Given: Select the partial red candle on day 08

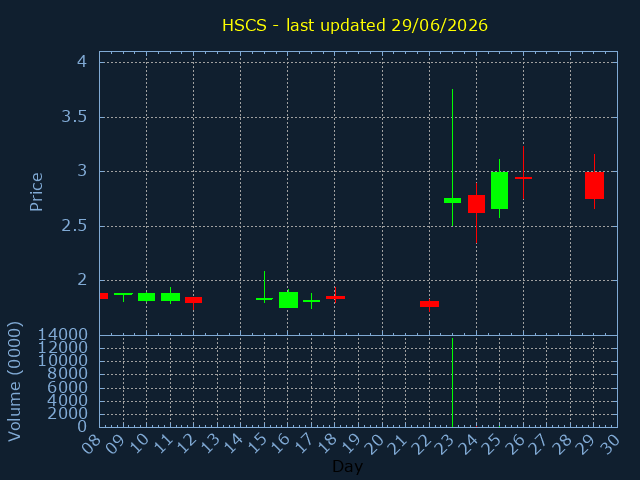Looking at the screenshot, I should tap(104, 296).
